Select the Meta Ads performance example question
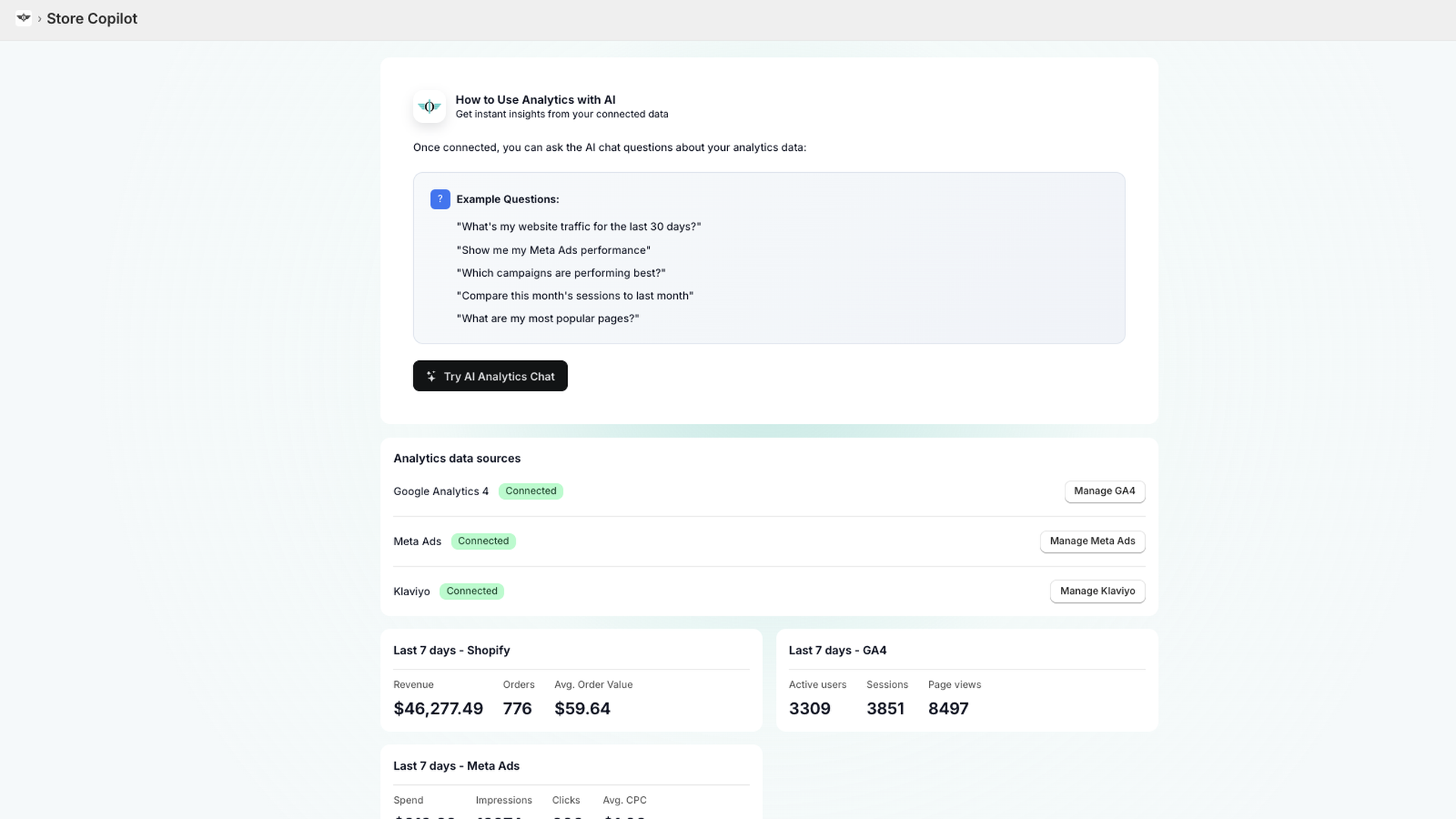The image size is (1456, 819). pos(553,250)
